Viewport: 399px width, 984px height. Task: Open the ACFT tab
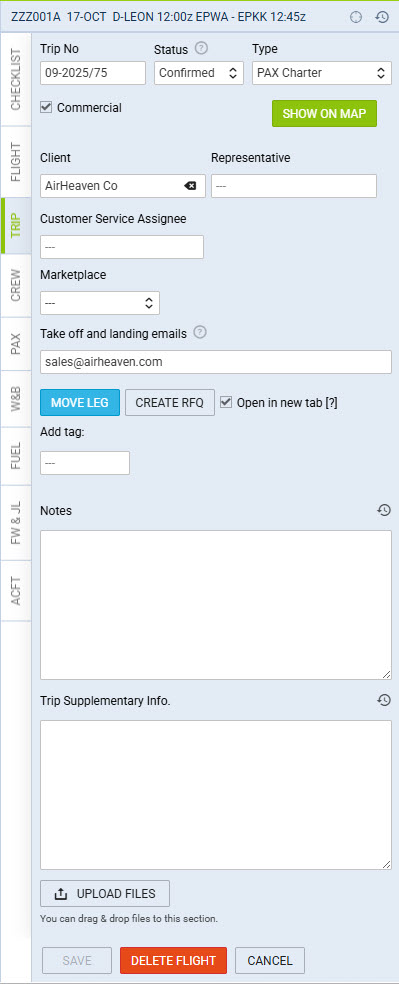(16, 591)
